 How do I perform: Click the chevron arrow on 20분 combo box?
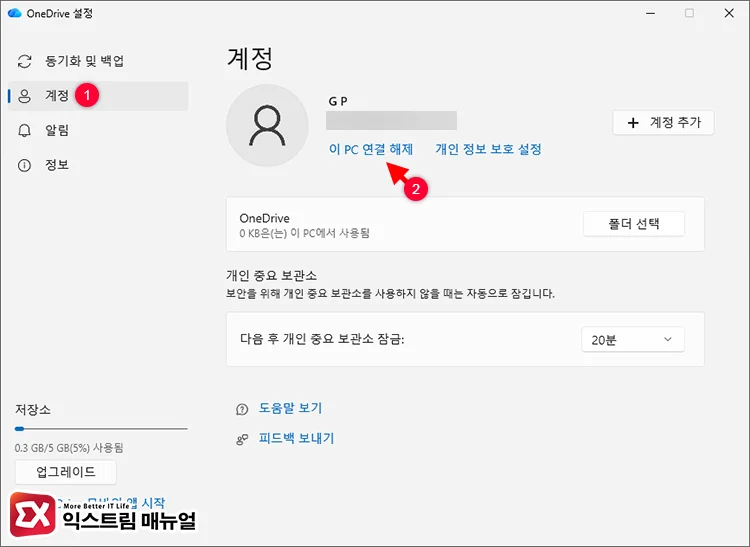point(668,340)
